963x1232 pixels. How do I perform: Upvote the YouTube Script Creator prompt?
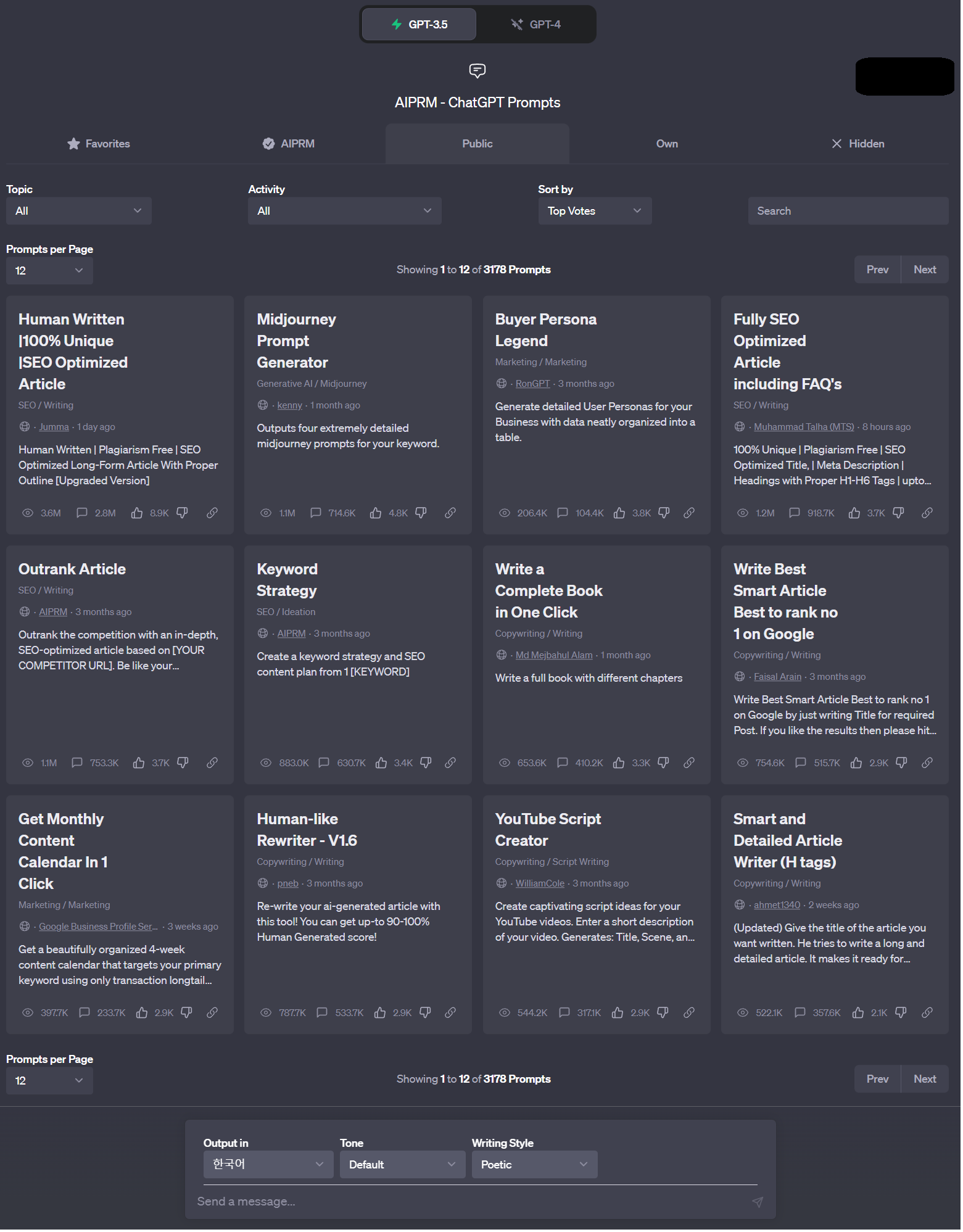point(618,1014)
